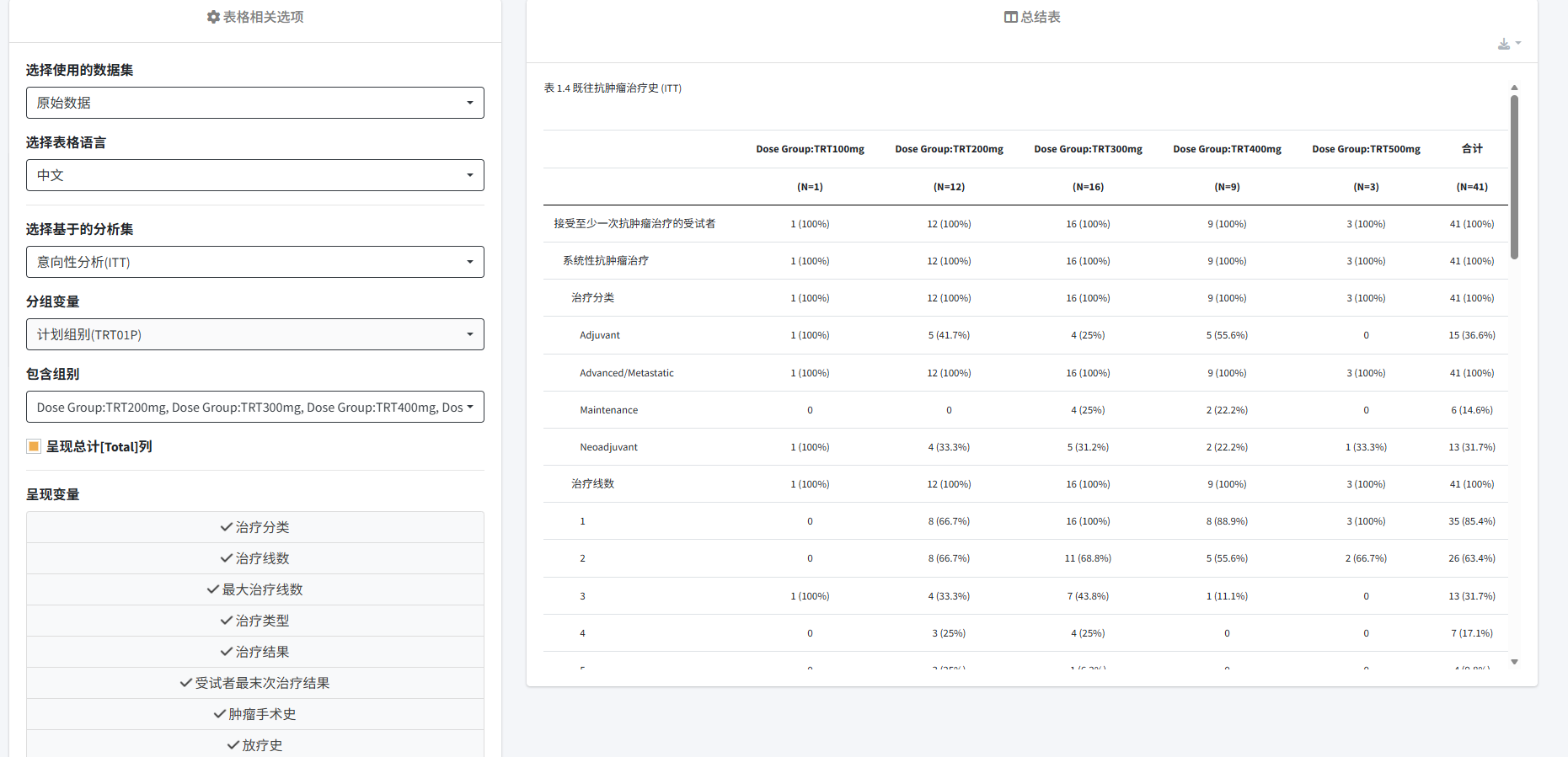Screen dimensions: 1568x757
Task: Click the checkmark icon next to 放疗史
Action: (233, 745)
